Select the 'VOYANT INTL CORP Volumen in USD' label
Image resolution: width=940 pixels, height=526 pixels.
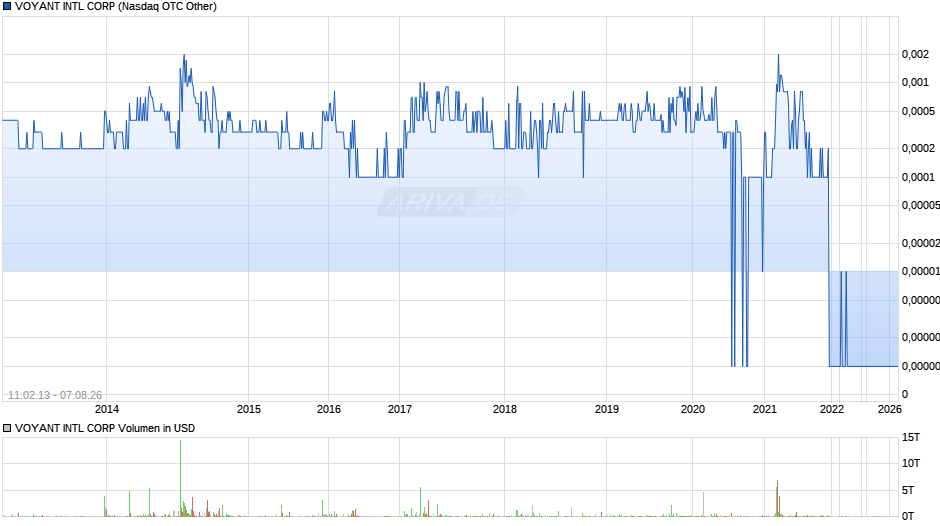pos(105,428)
